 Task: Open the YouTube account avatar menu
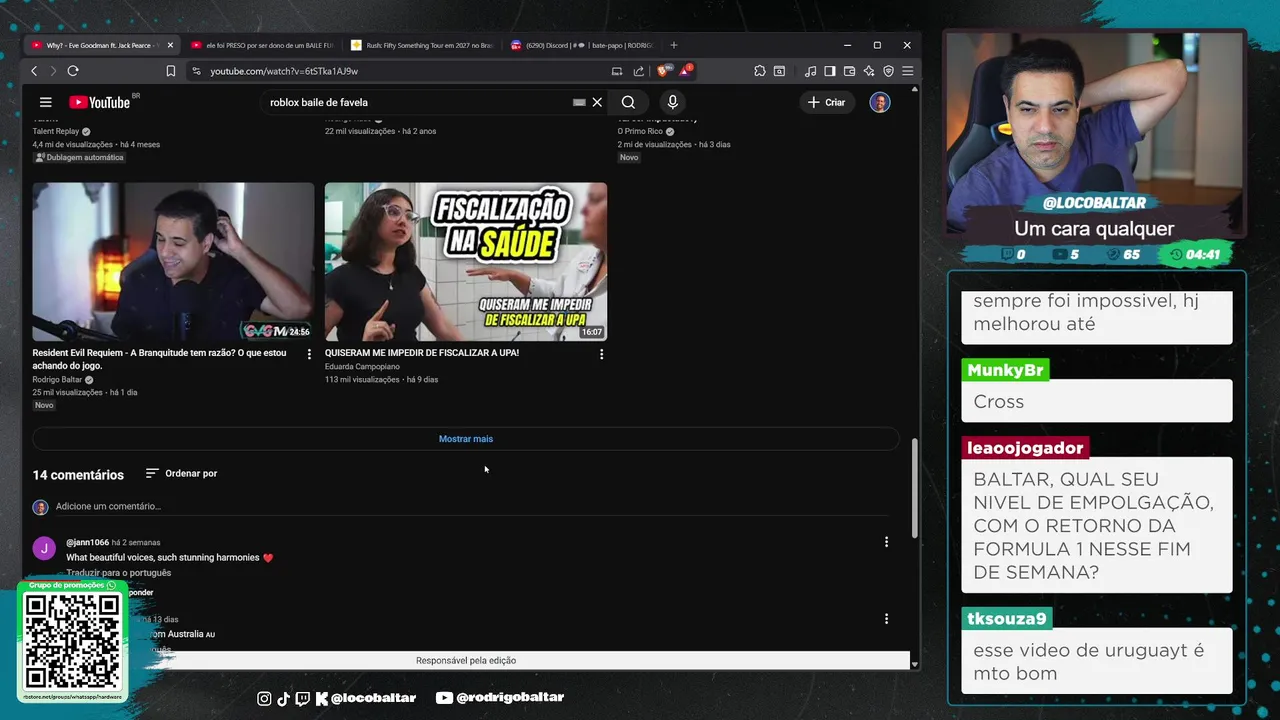pyautogui.click(x=880, y=102)
